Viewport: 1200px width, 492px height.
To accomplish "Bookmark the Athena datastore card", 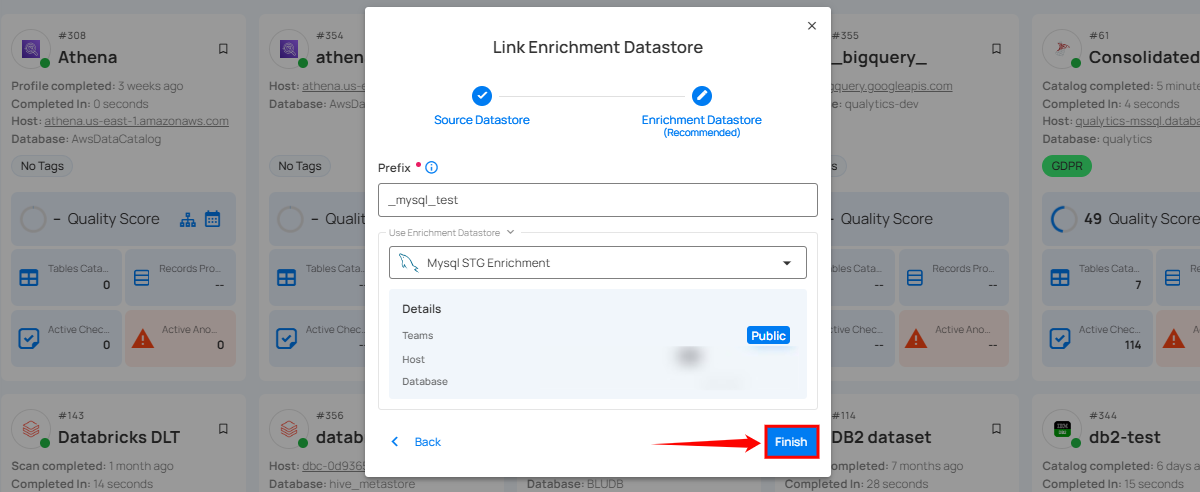I will tap(223, 49).
